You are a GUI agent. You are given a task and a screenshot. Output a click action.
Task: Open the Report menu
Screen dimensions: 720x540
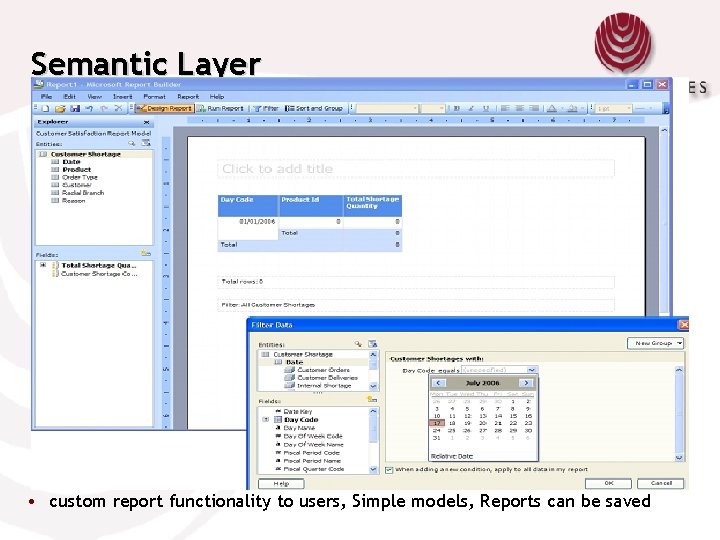(188, 97)
